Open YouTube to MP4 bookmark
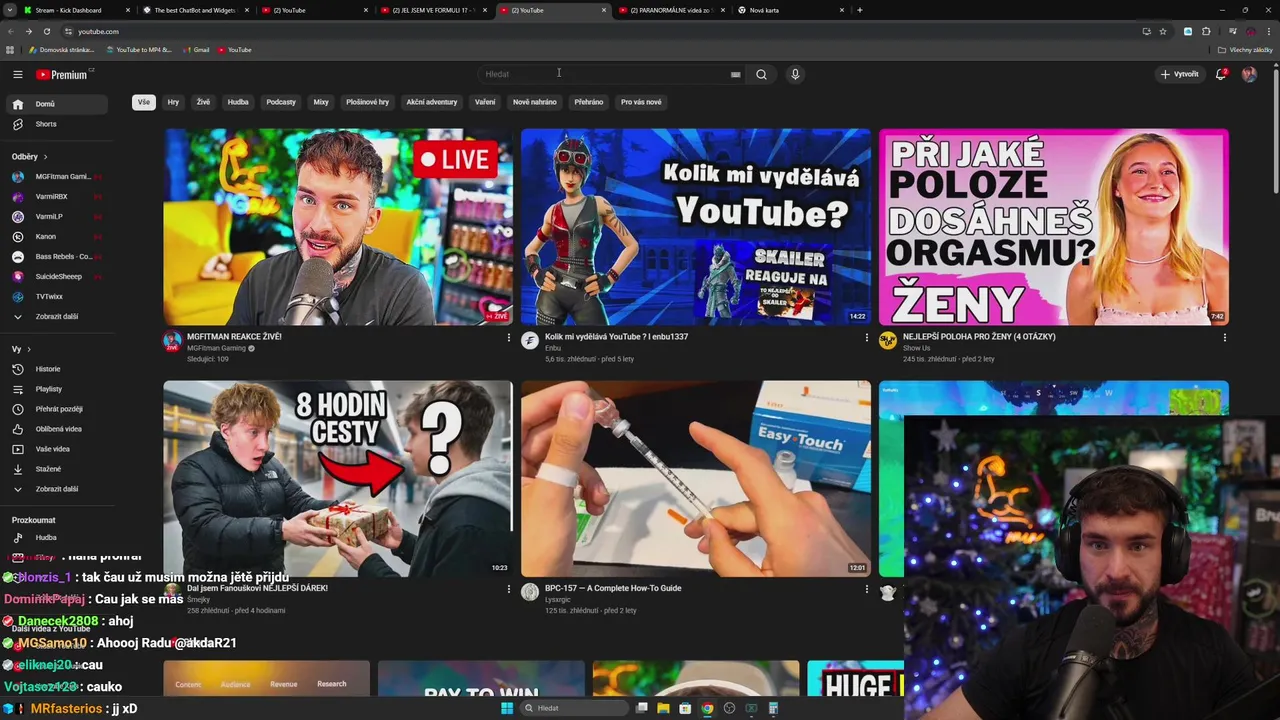 [139, 50]
